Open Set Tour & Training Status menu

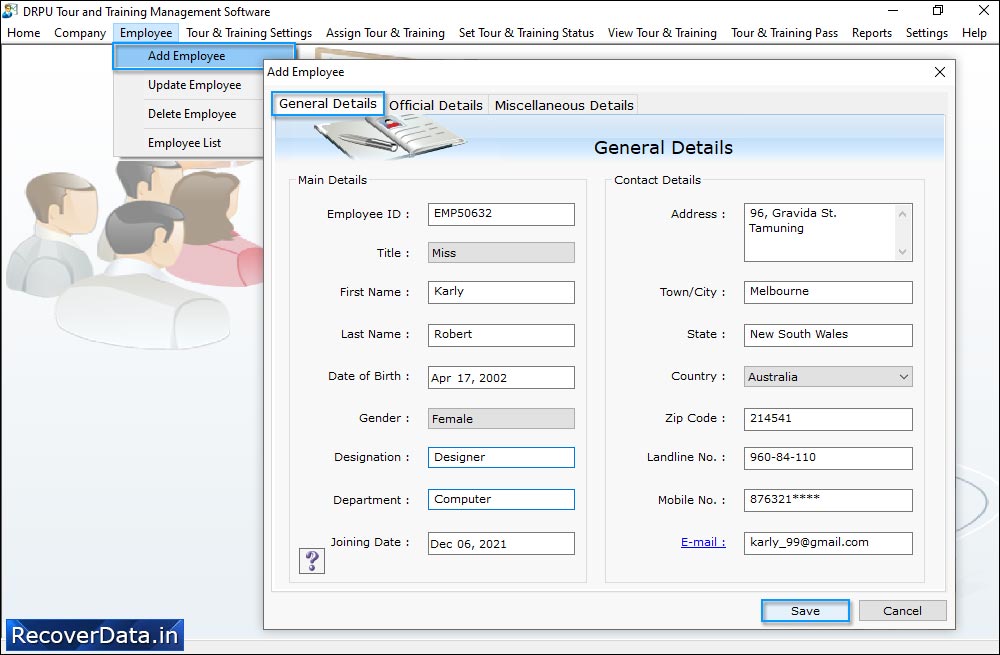point(526,33)
